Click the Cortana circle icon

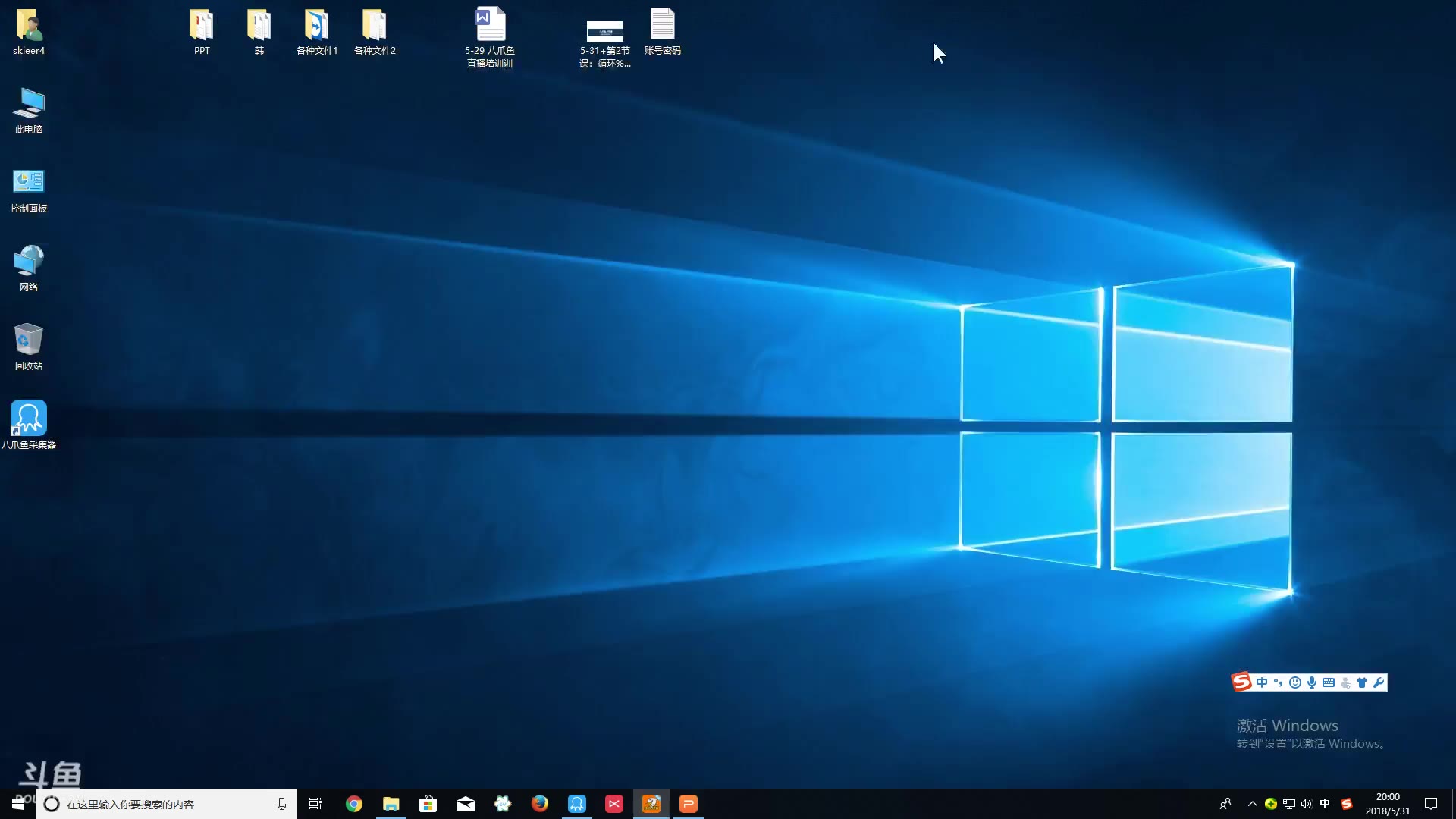[52, 804]
